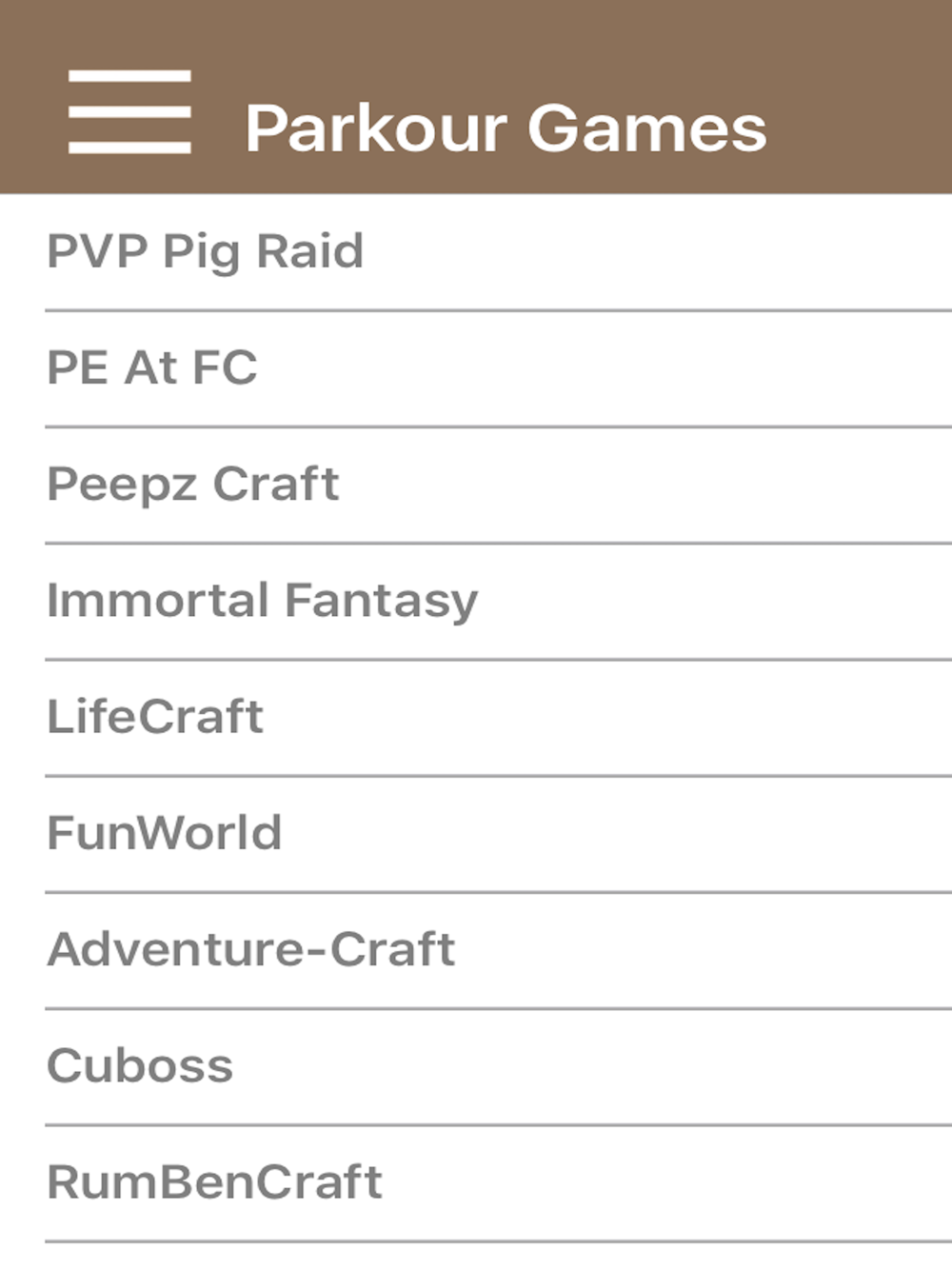This screenshot has width=952, height=1270.
Task: Click the FC text in second row
Action: [x=225, y=367]
